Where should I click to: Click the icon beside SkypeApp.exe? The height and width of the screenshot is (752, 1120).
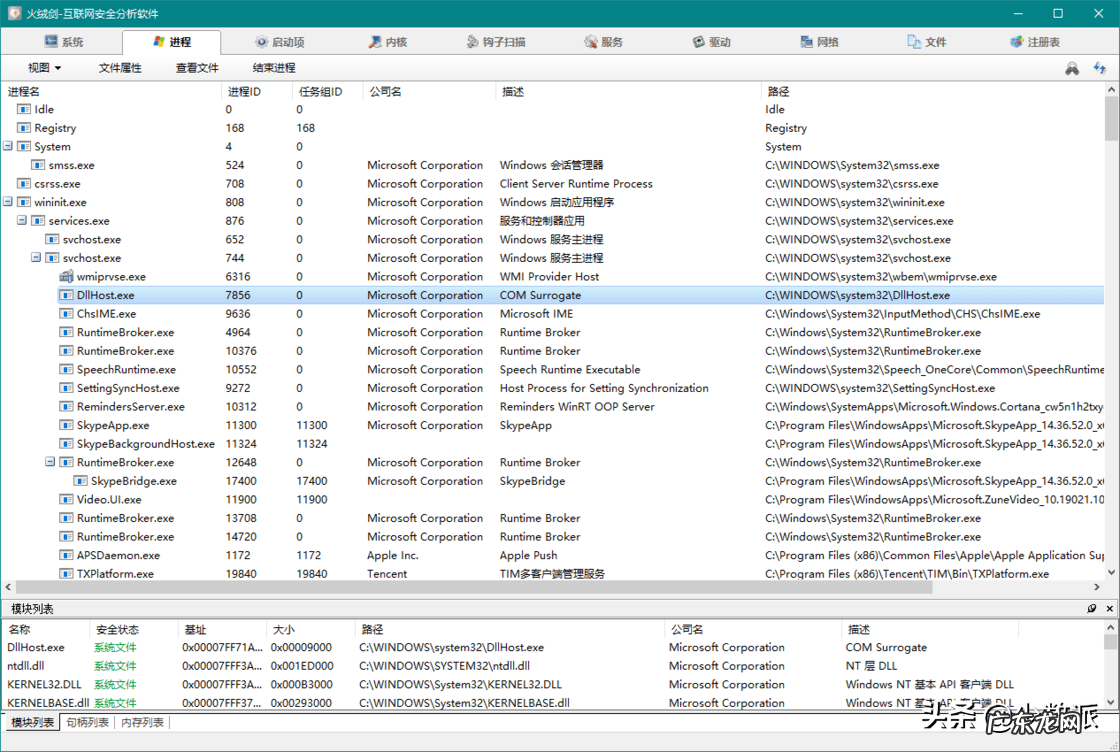click(66, 426)
